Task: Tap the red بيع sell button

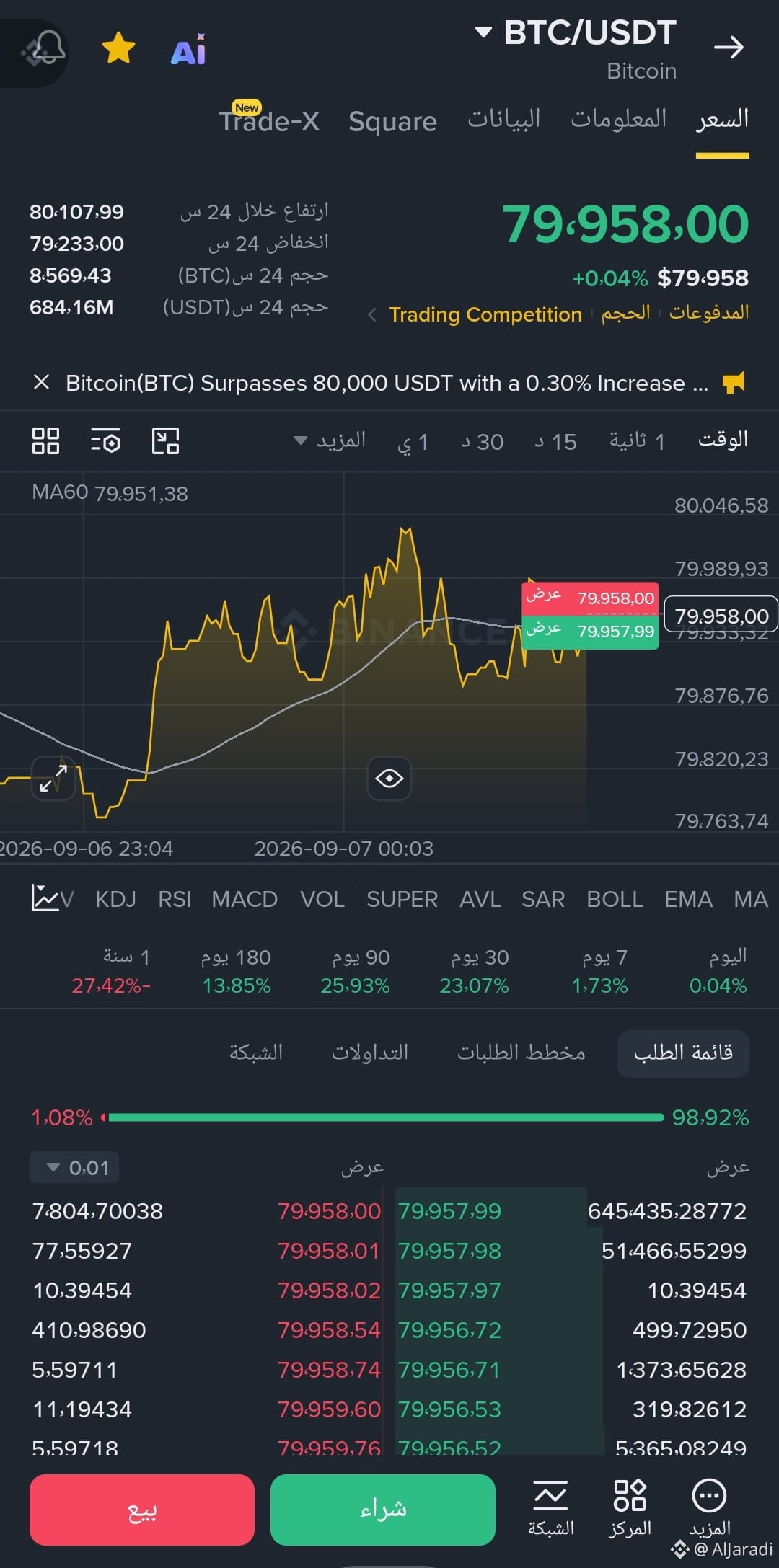Action: (142, 1510)
